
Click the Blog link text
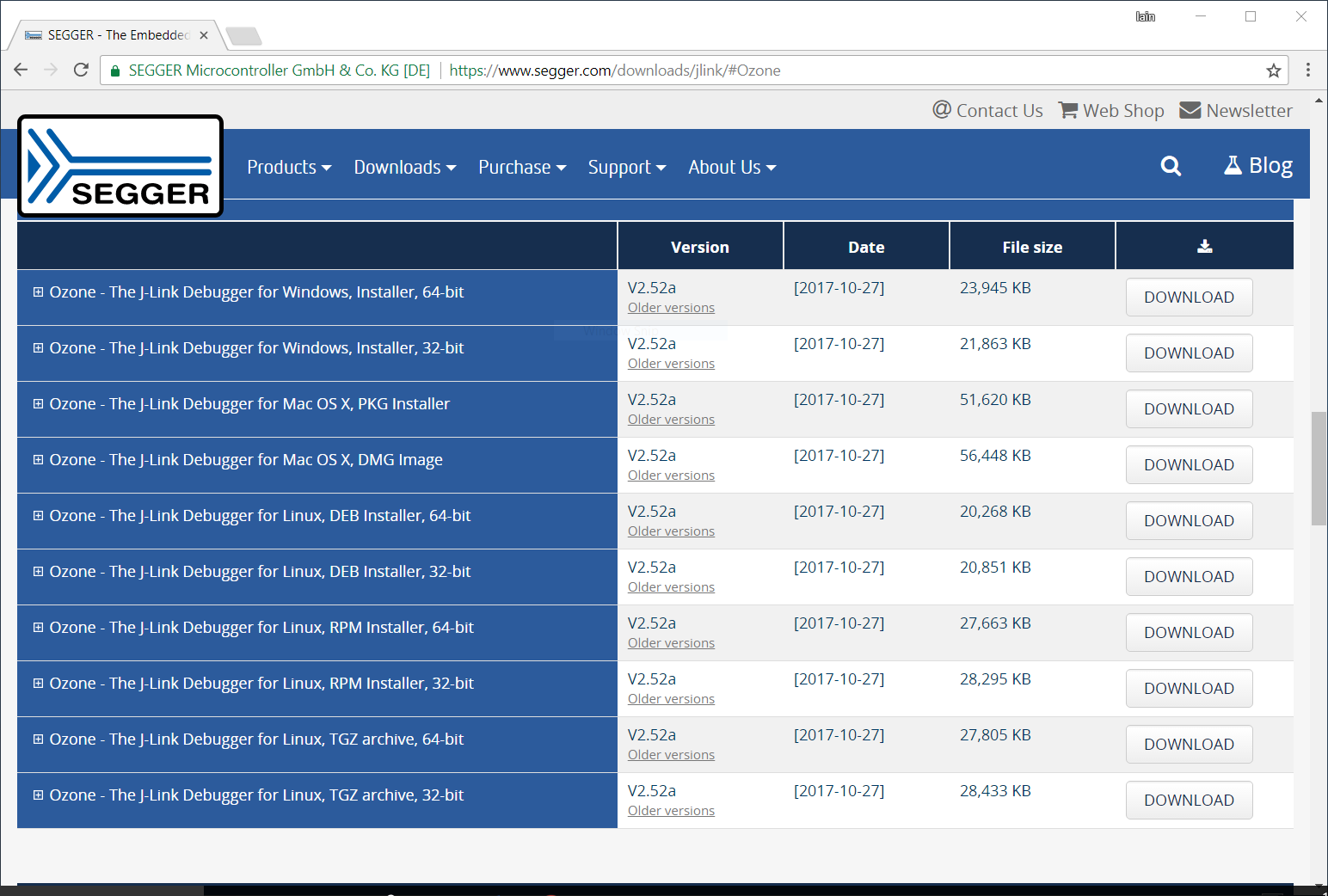click(x=1270, y=165)
